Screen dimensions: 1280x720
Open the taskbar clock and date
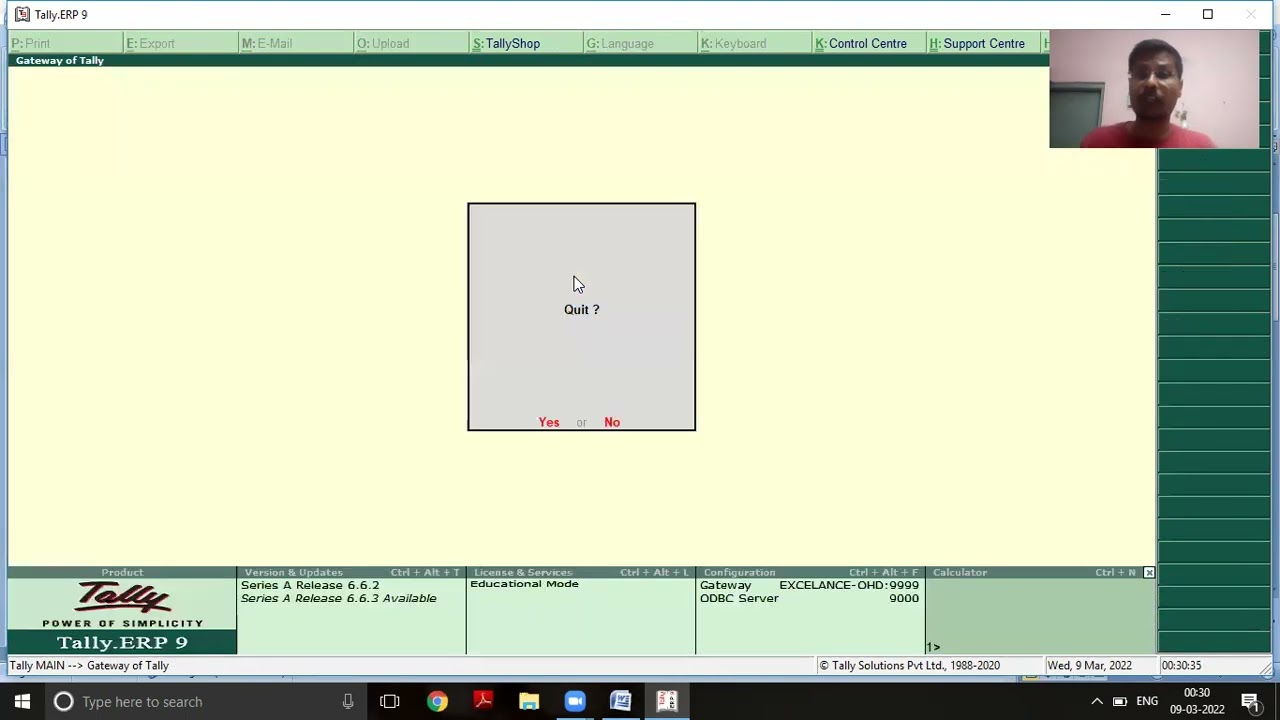coord(1197,701)
